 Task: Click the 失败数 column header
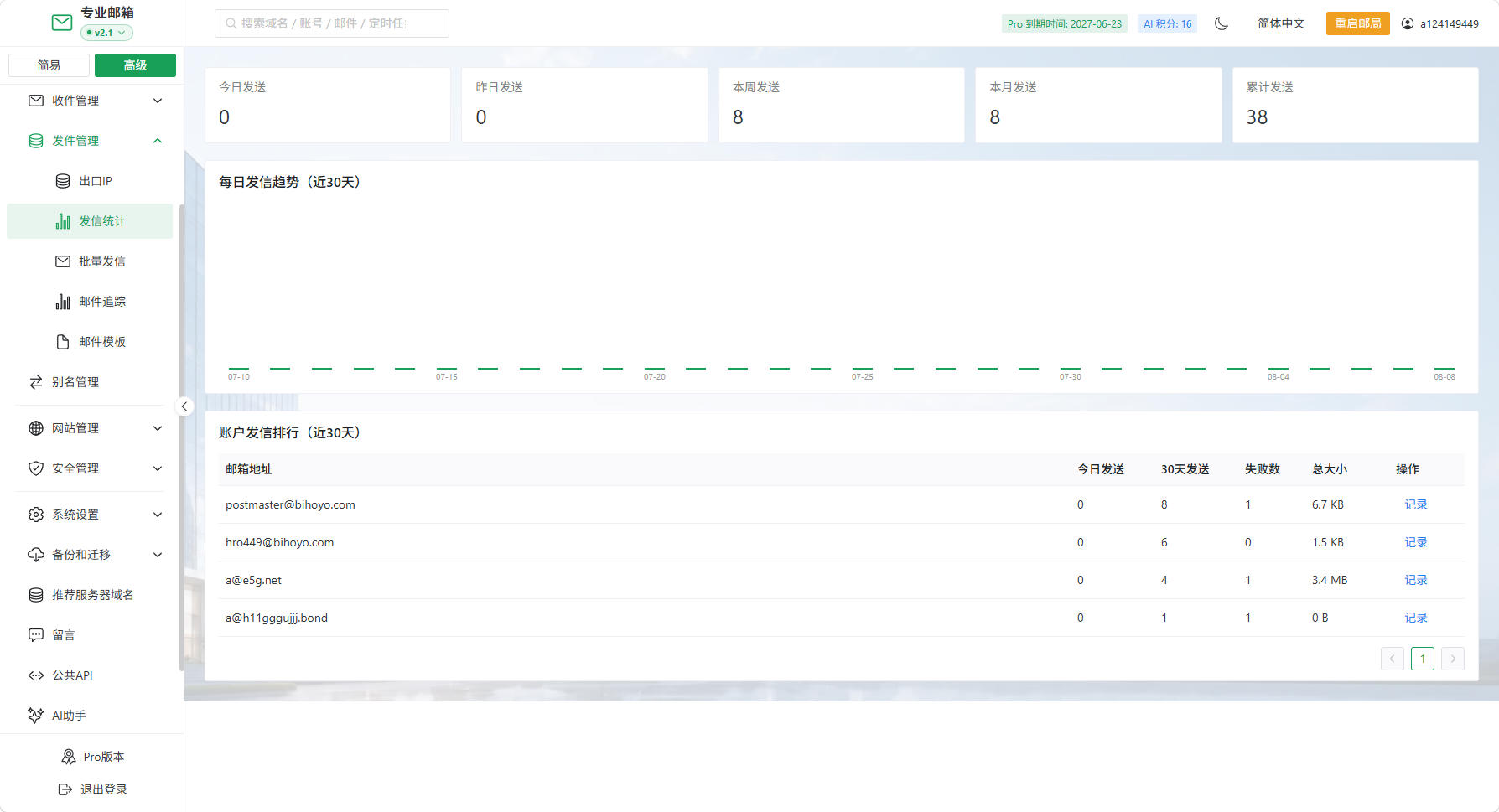[1263, 469]
